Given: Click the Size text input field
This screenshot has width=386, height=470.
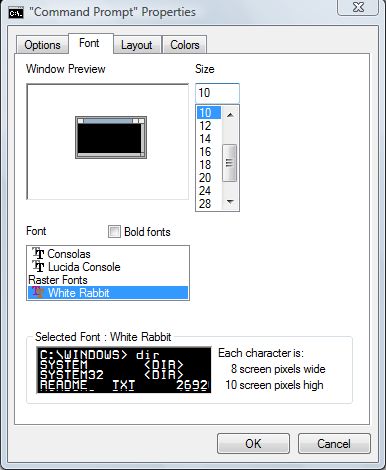Looking at the screenshot, I should point(217,93).
